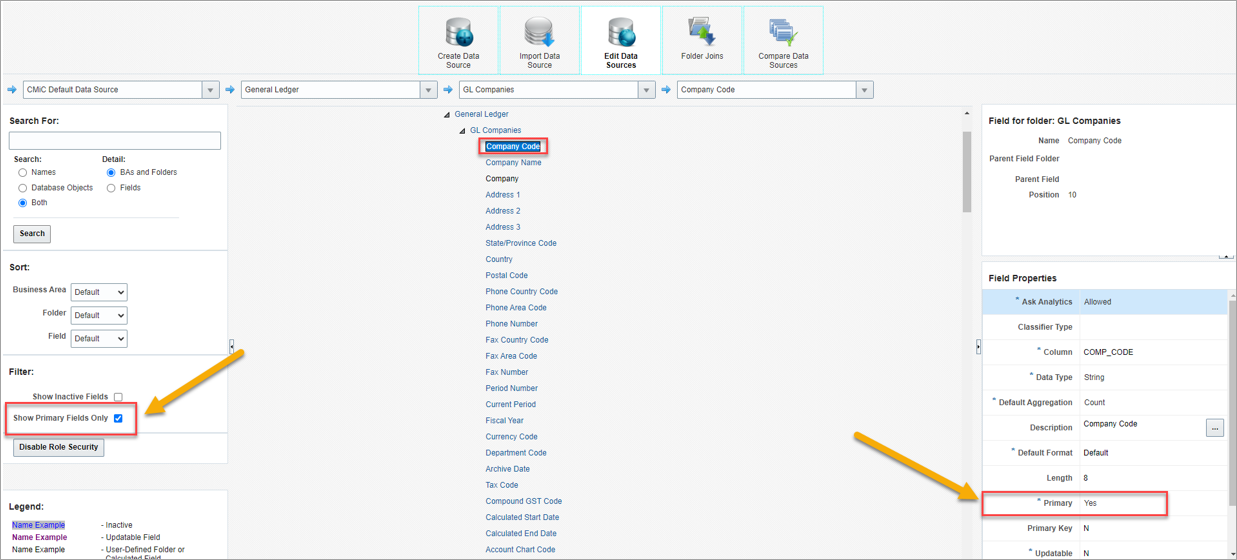This screenshot has height=560, width=1237.
Task: Select the Archive Date field
Action: click(x=508, y=469)
